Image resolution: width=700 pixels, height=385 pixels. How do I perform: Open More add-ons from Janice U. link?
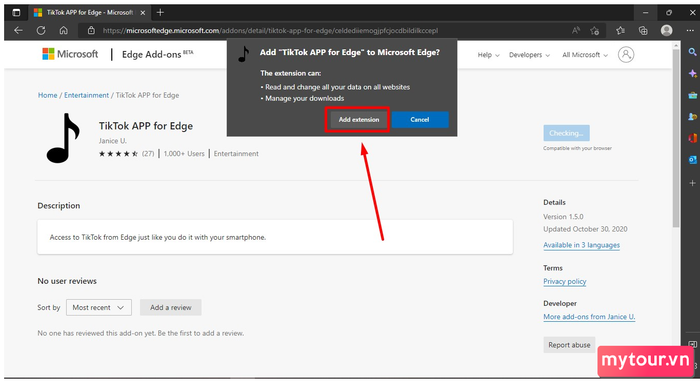click(589, 317)
